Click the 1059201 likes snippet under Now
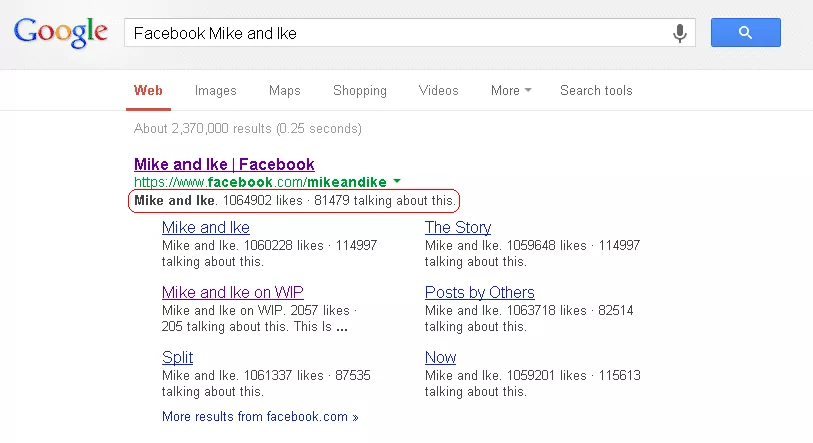This screenshot has height=443, width=813. pos(533,383)
